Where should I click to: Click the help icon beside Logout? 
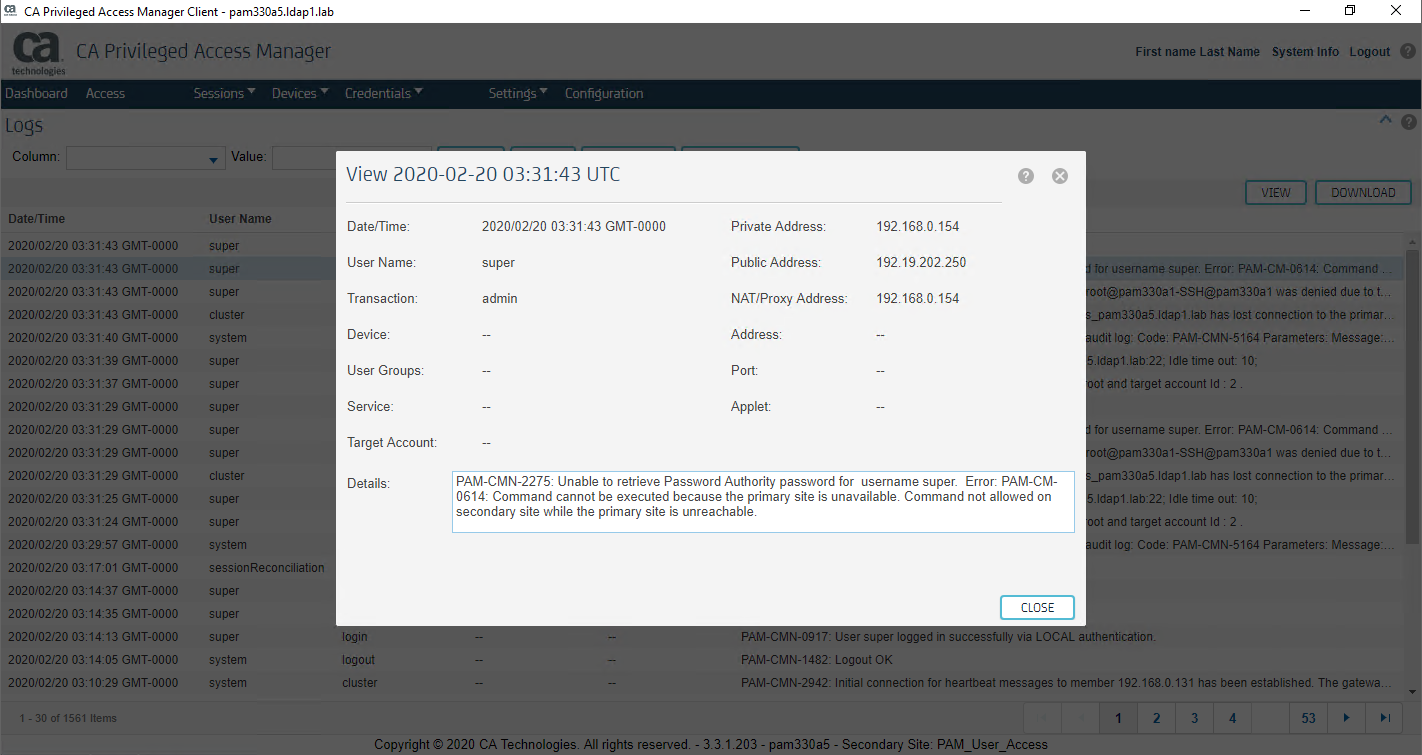(x=1408, y=51)
